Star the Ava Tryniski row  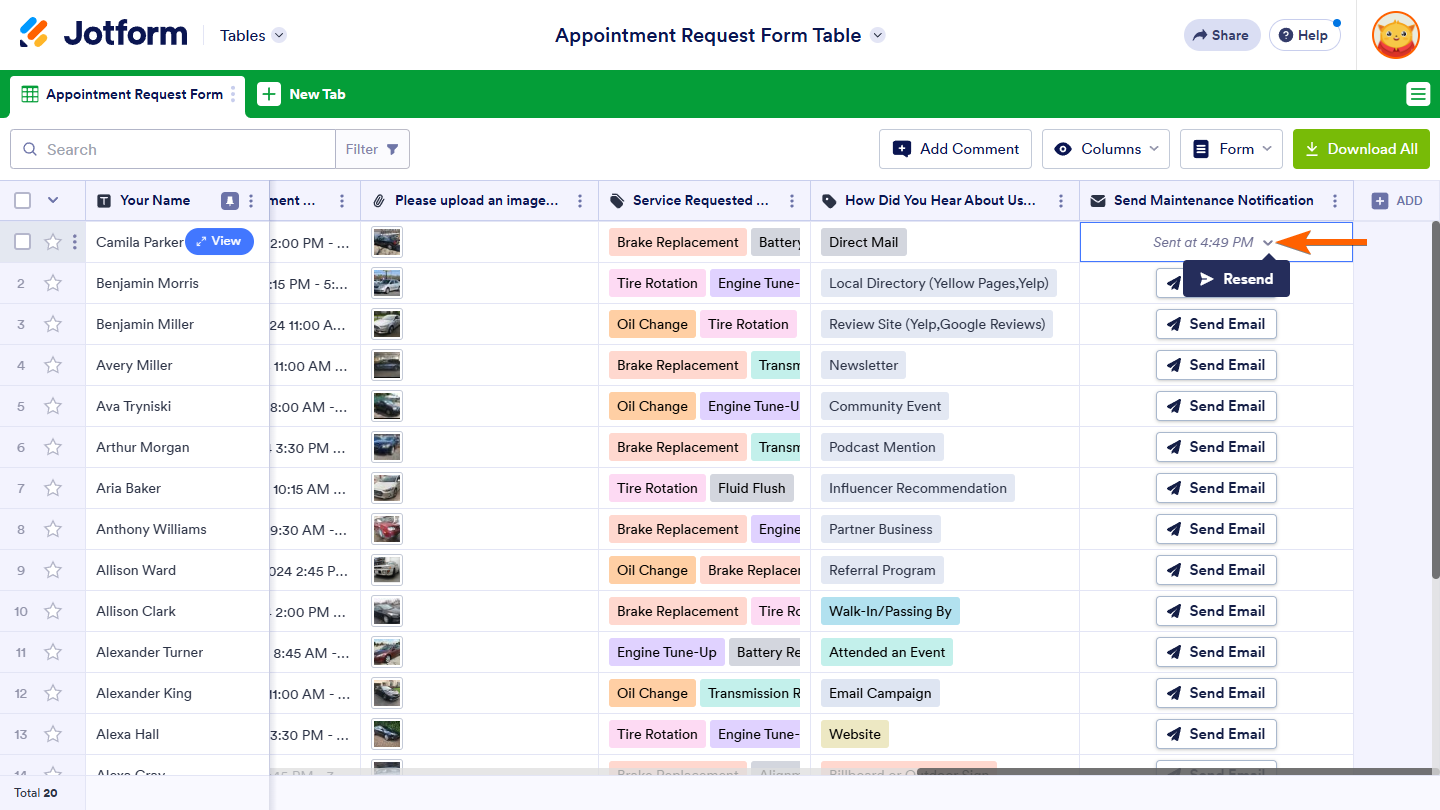pos(53,406)
